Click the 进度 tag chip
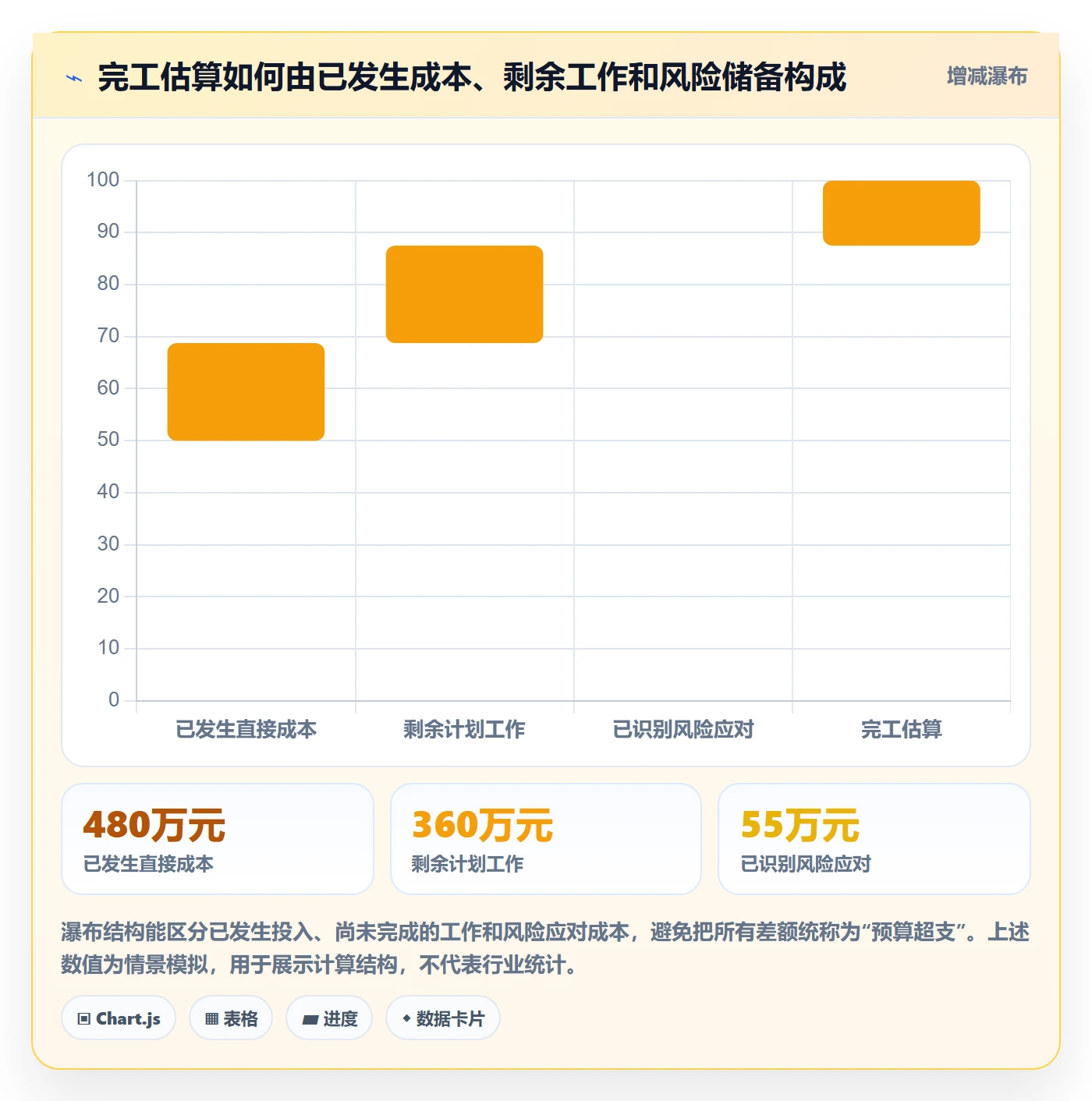 pyautogui.click(x=329, y=1018)
